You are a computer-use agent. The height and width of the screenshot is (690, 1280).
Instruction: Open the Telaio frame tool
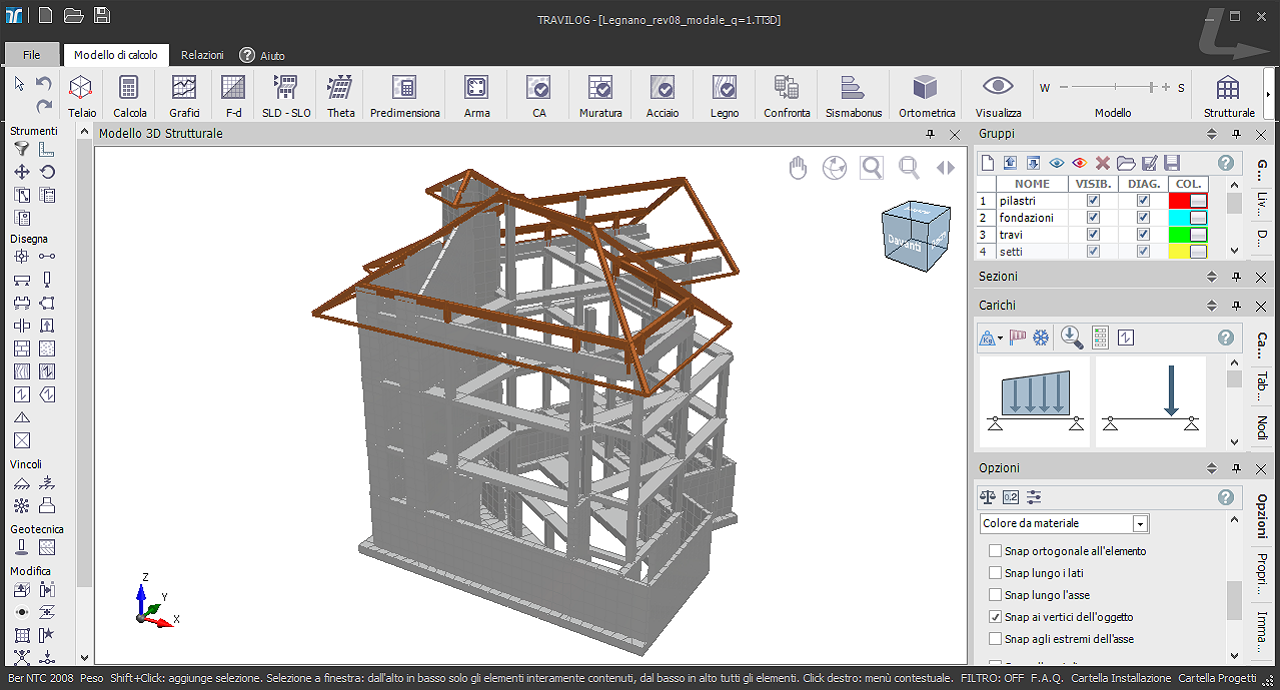pos(82,96)
